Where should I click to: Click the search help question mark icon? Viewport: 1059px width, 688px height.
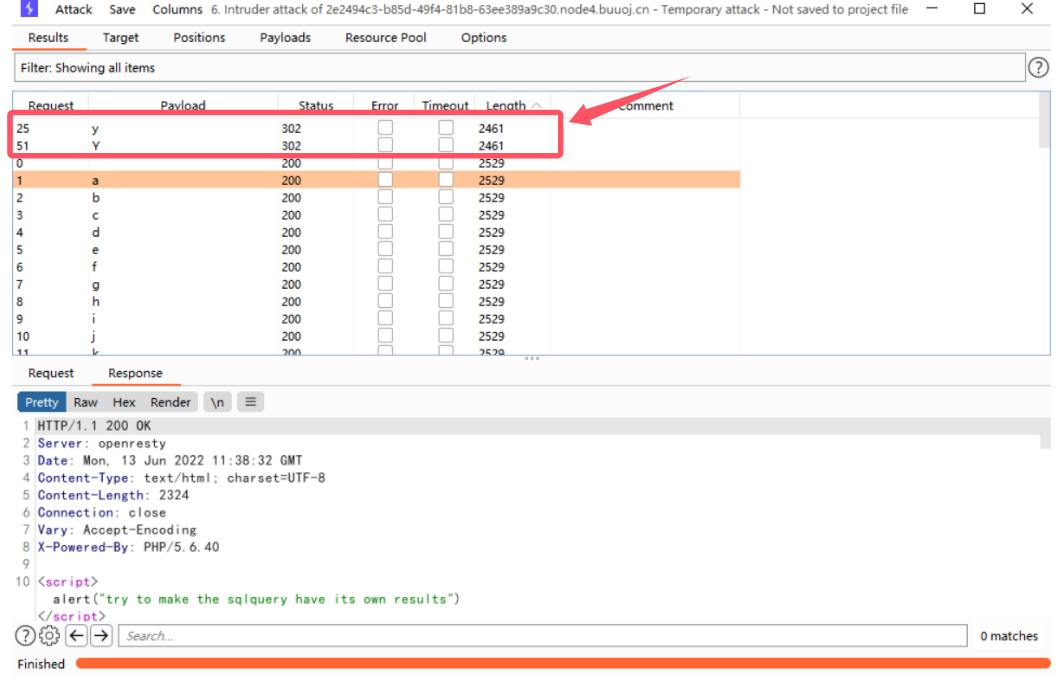click(25, 636)
